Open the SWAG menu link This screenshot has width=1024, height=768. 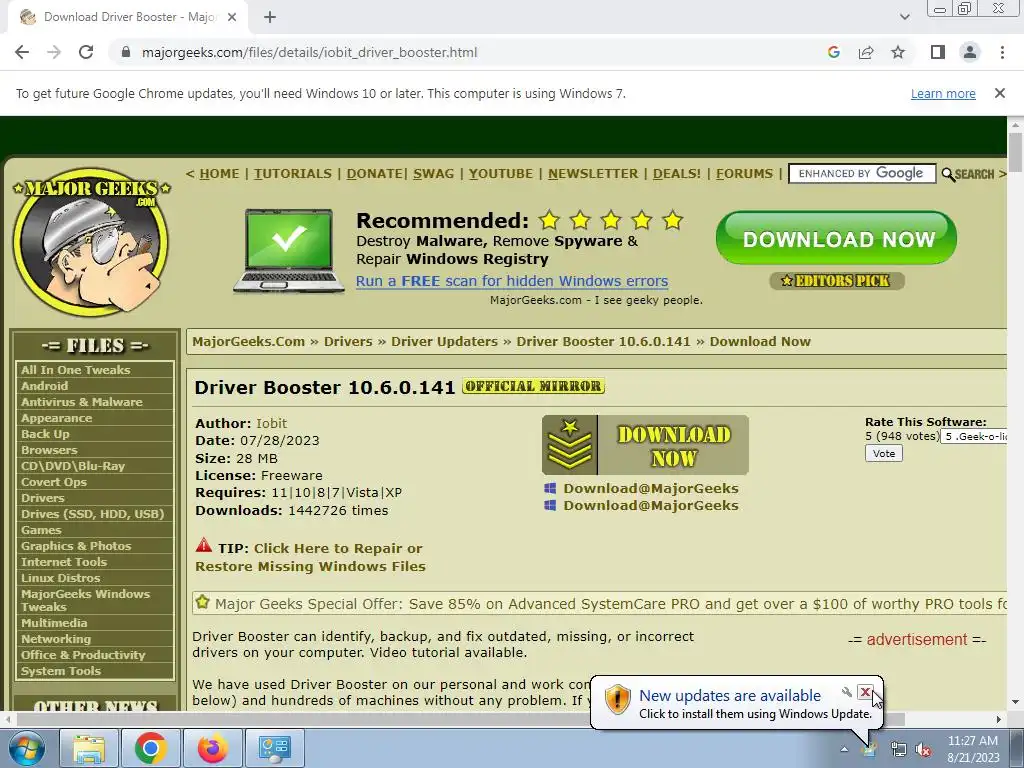pyautogui.click(x=434, y=174)
